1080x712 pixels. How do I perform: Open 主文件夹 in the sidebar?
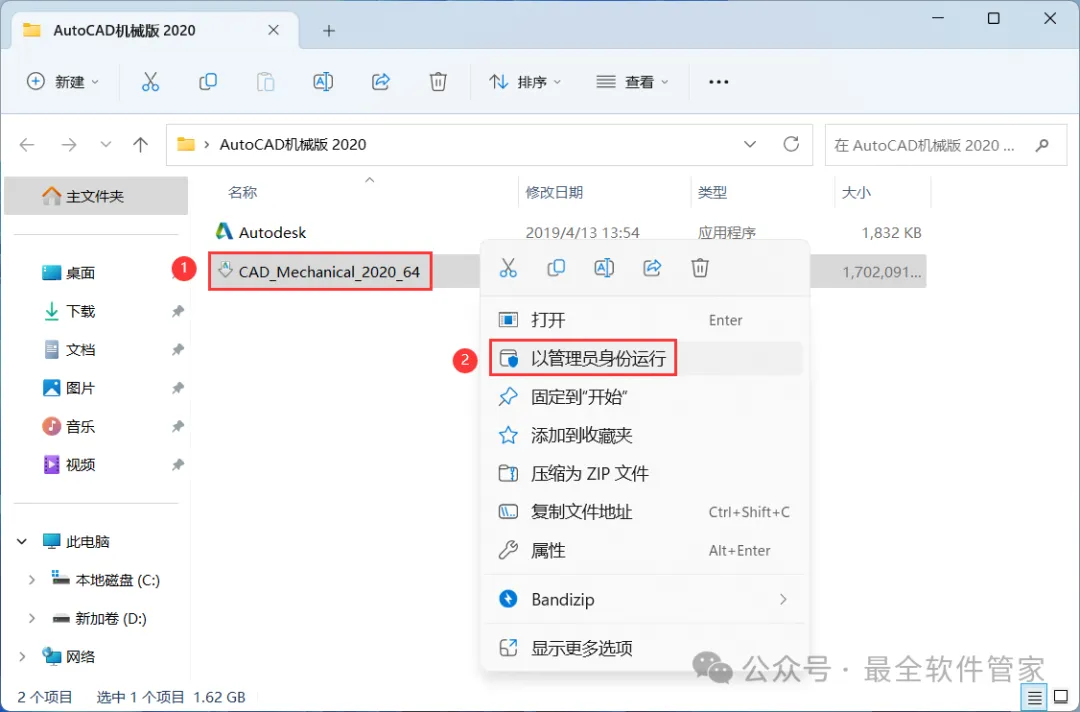[96, 196]
